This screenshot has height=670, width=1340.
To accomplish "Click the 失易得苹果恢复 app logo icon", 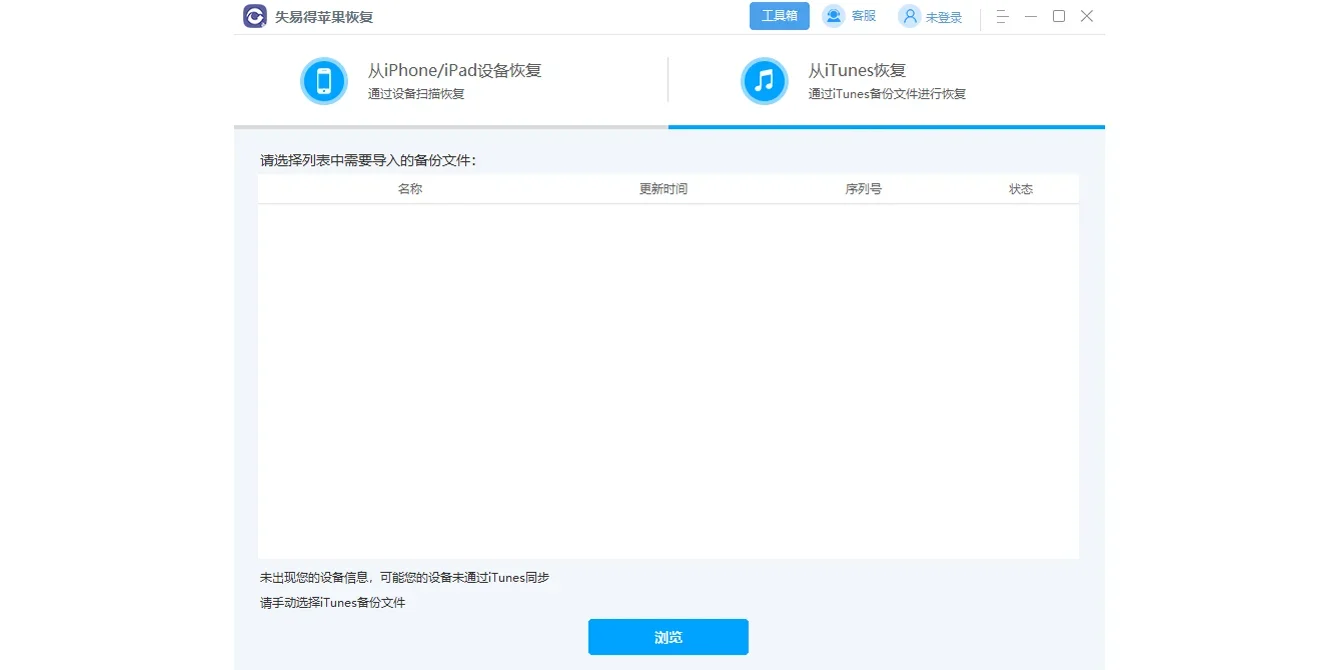I will coord(255,16).
